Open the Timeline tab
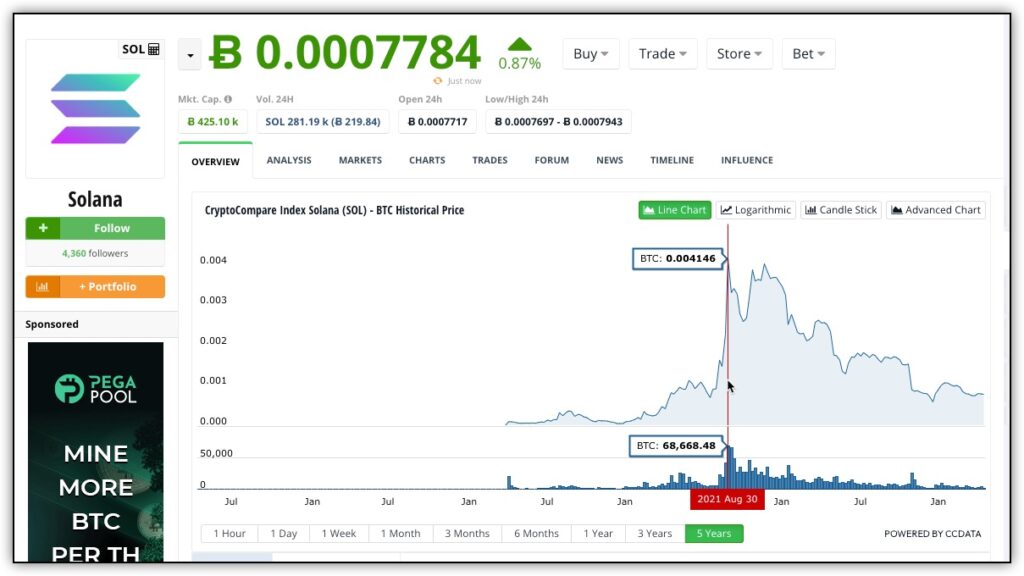 click(x=672, y=160)
